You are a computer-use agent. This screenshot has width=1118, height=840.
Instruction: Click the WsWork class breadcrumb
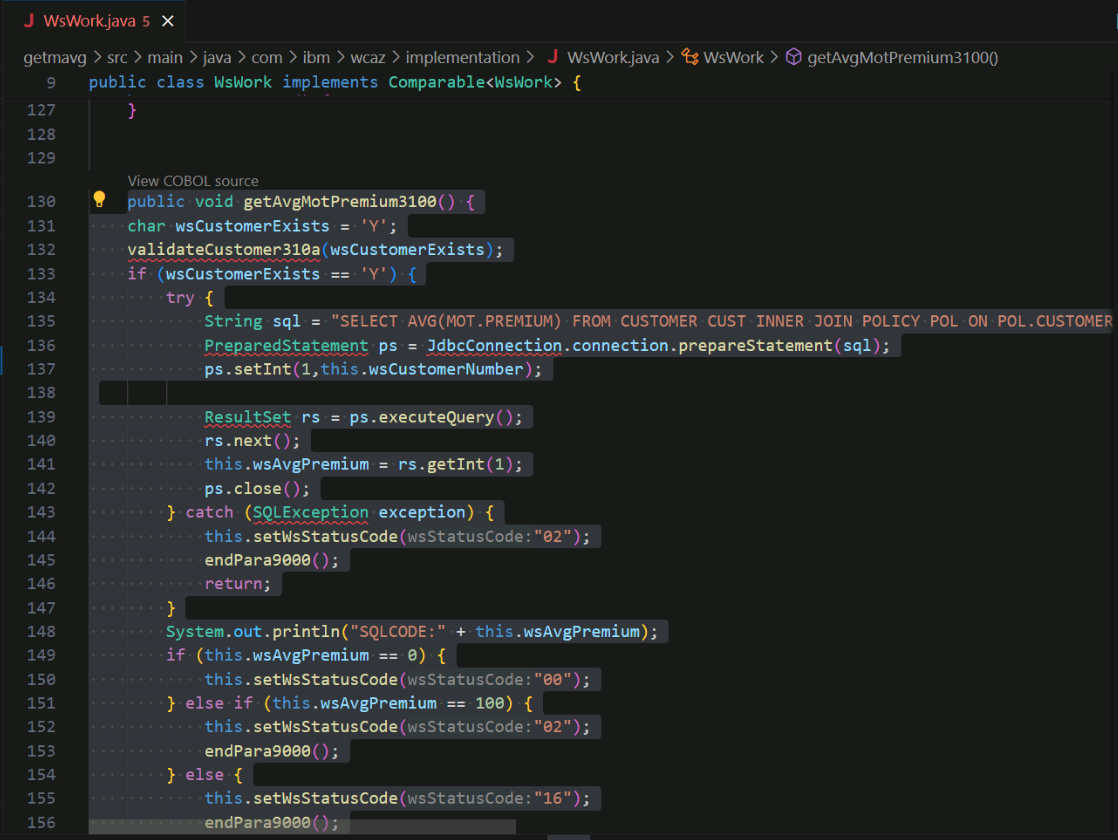[x=733, y=58]
